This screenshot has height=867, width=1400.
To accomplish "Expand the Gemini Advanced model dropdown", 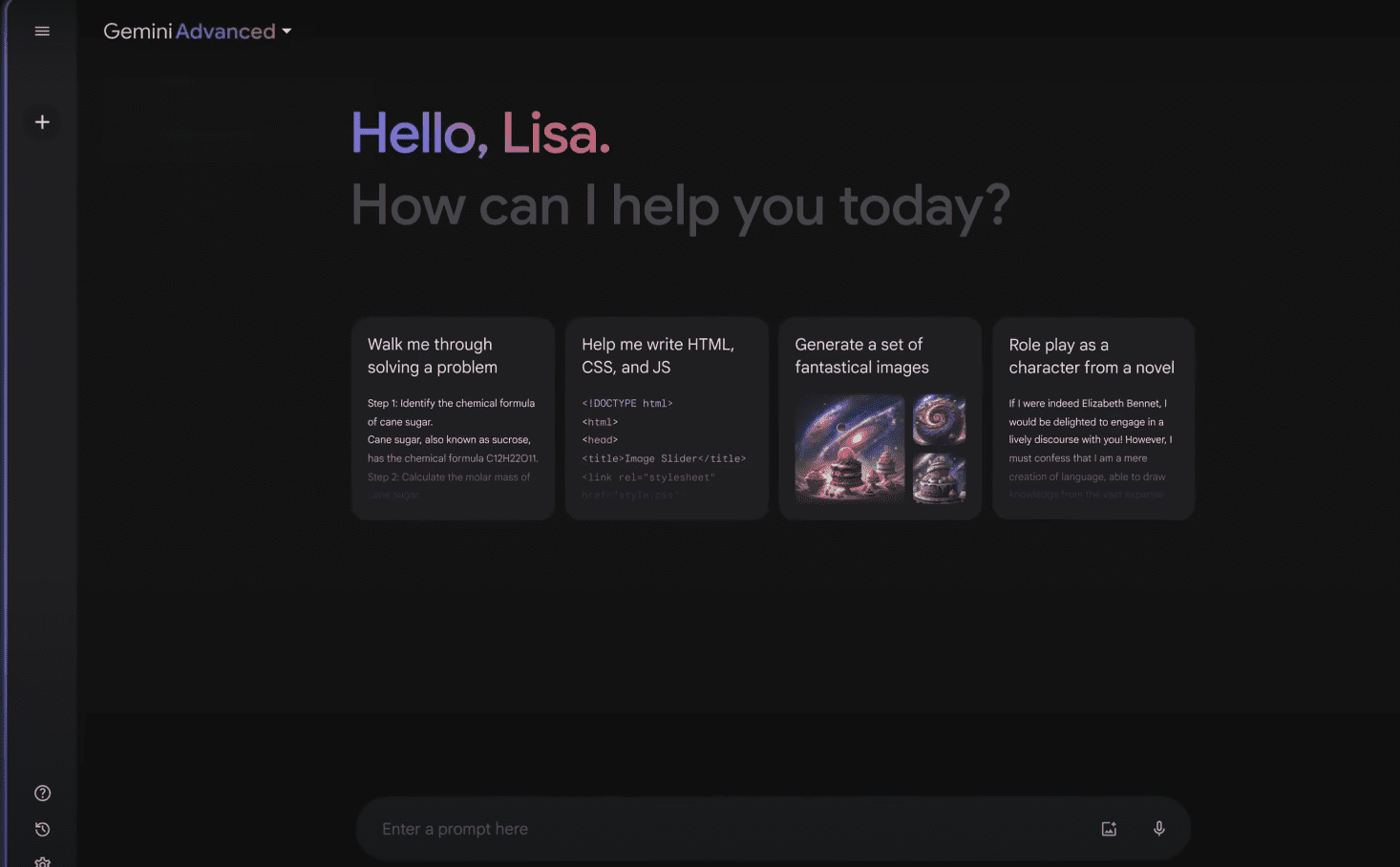I will pos(198,32).
